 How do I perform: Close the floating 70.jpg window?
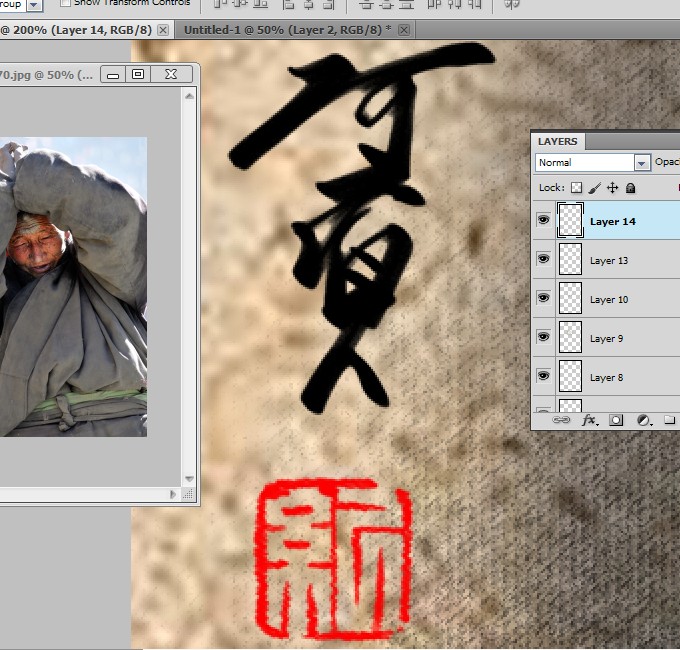point(171,75)
